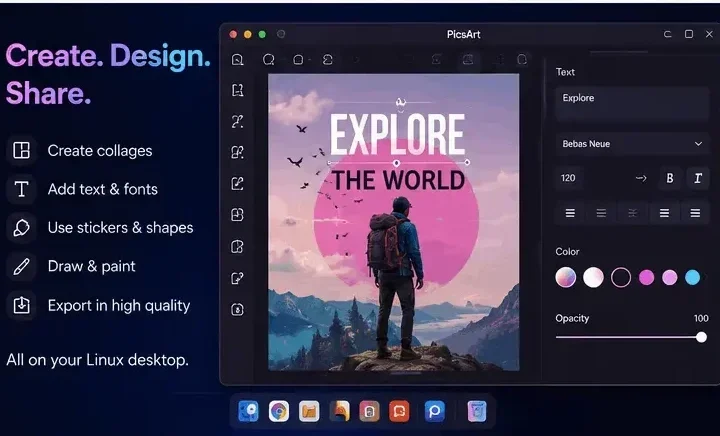Choose the small pencil-square tool, eighth in the sidebar
720x436 pixels.
(x=237, y=278)
